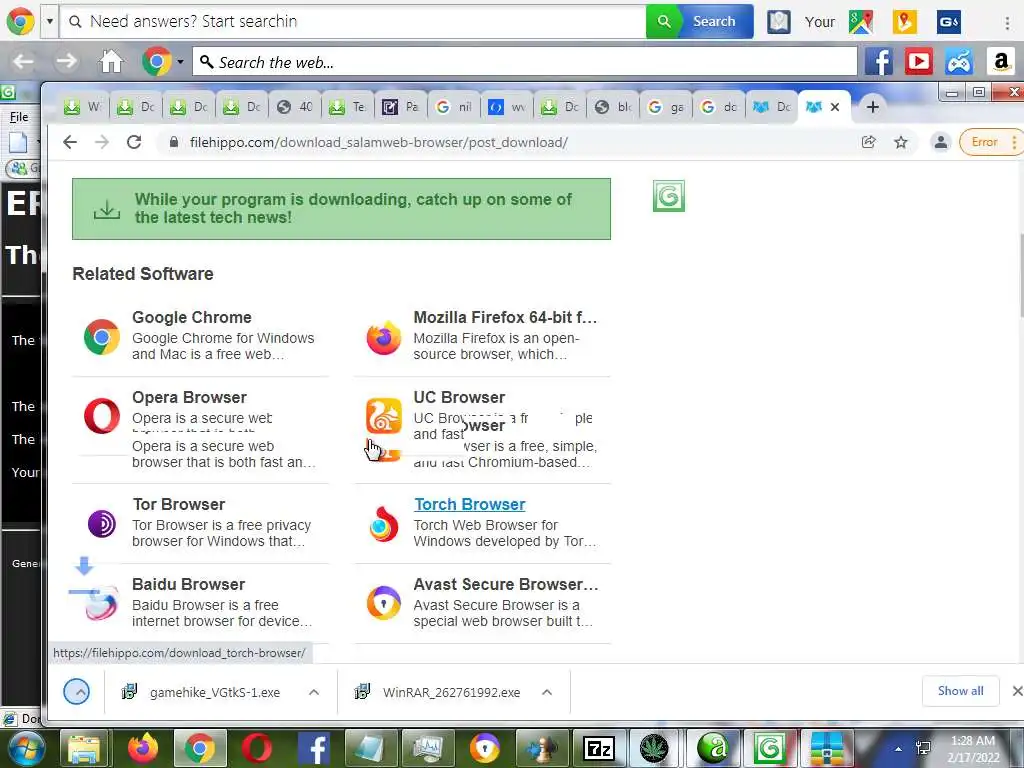Go back in the front browser window
Screen dimensions: 1024x768
pos(70,142)
